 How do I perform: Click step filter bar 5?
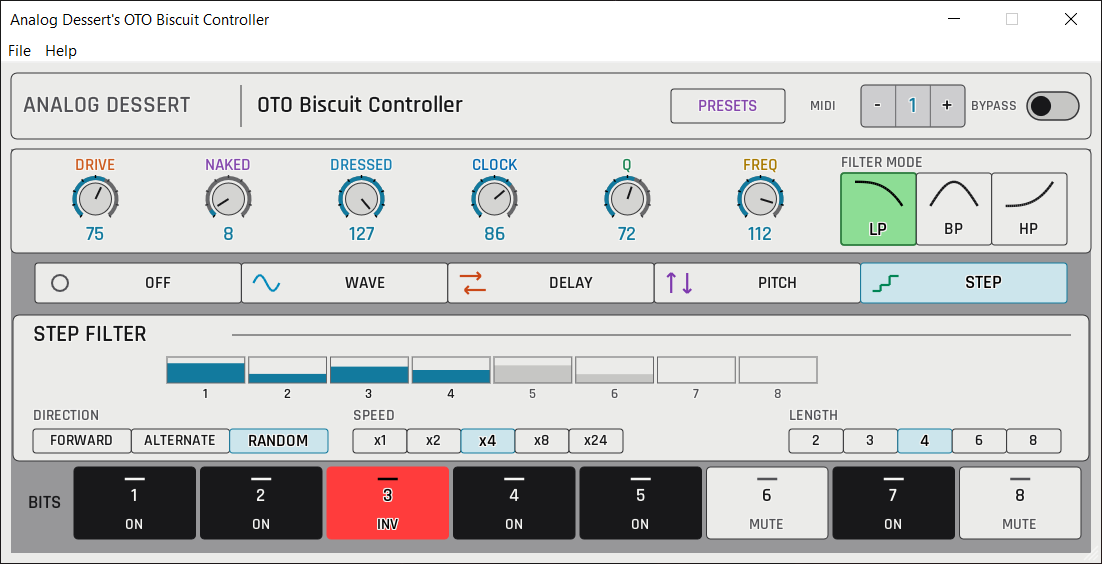[x=533, y=370]
